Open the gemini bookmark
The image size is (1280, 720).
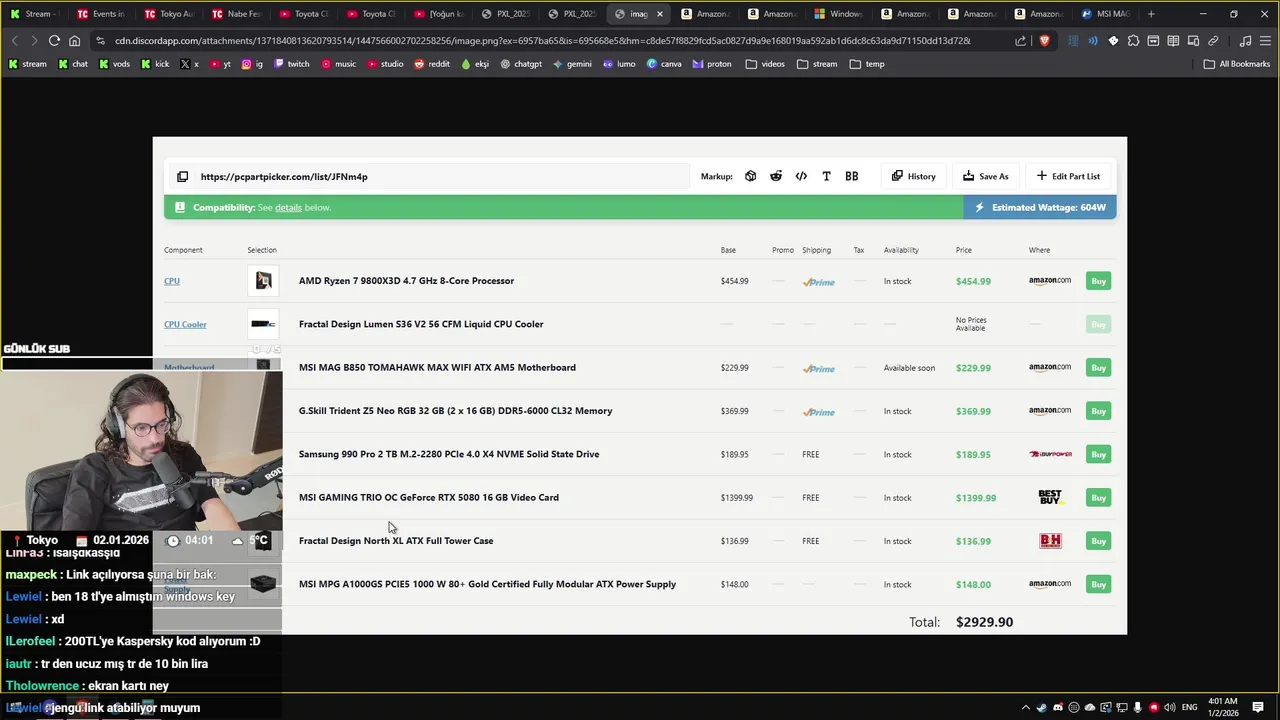(x=572, y=64)
